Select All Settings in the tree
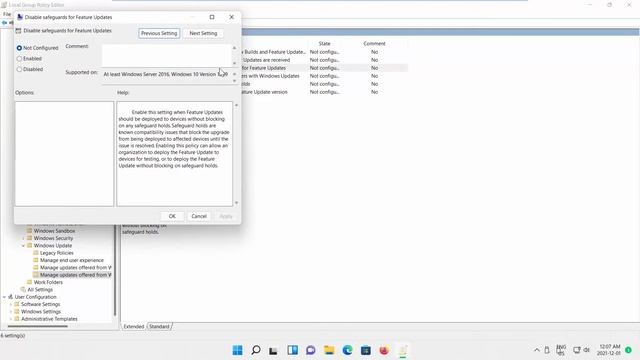This screenshot has width=640, height=360. click(x=40, y=290)
